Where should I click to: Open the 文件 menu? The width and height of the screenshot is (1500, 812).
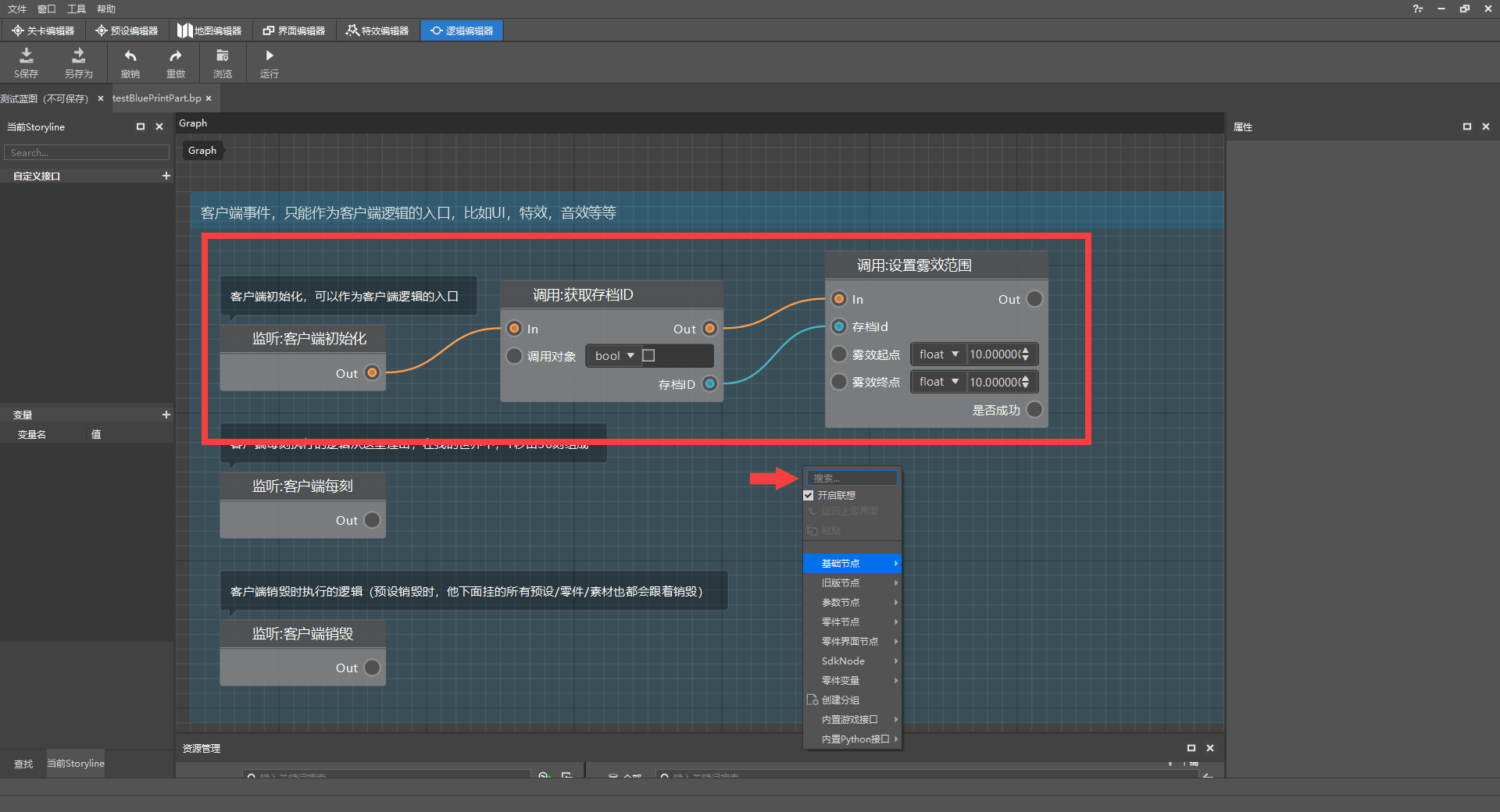[x=17, y=9]
